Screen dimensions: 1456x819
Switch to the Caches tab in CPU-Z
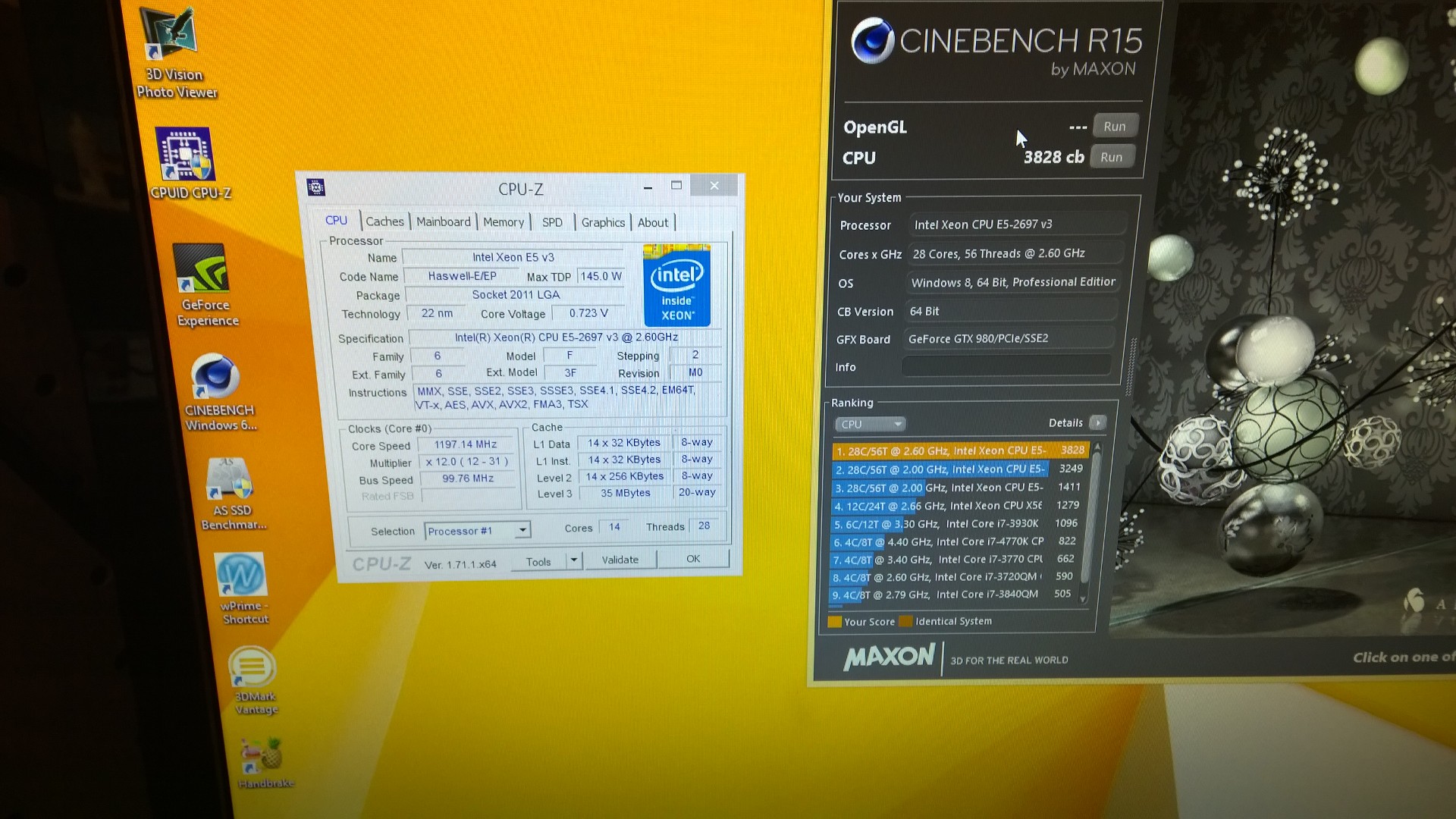pos(384,221)
